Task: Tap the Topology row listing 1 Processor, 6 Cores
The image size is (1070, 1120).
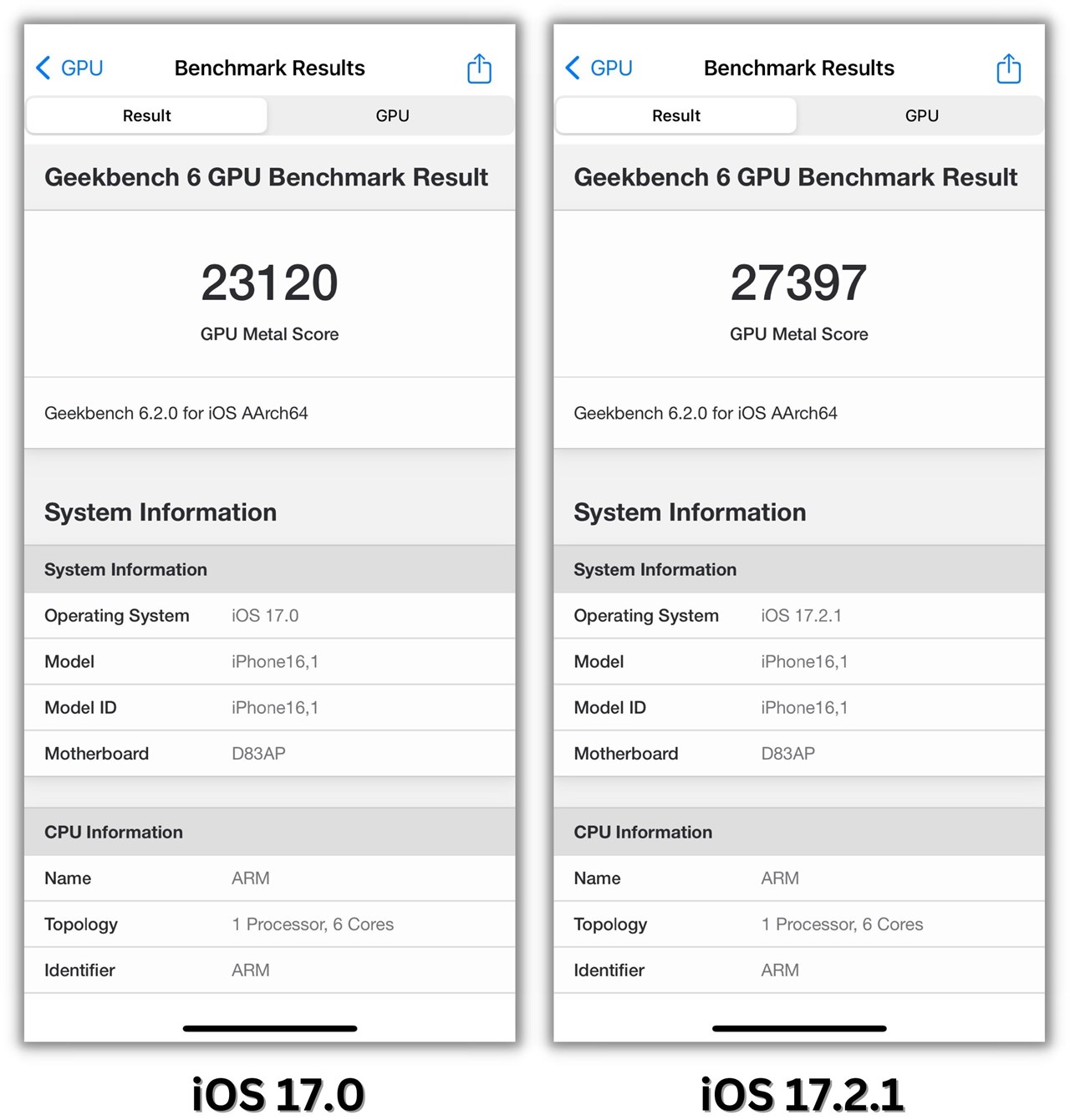Action: 269,924
